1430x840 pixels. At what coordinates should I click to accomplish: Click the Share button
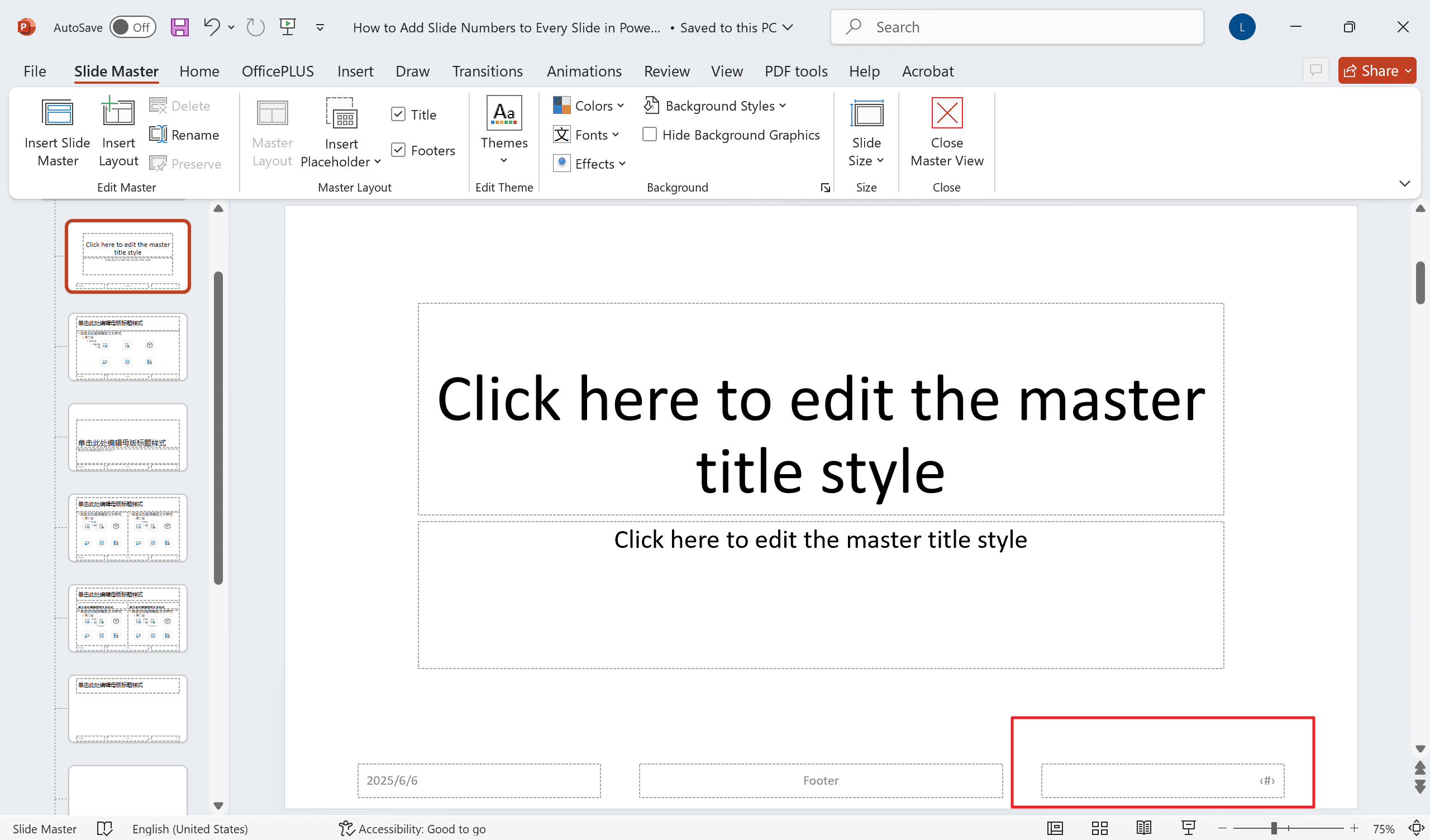tap(1377, 70)
